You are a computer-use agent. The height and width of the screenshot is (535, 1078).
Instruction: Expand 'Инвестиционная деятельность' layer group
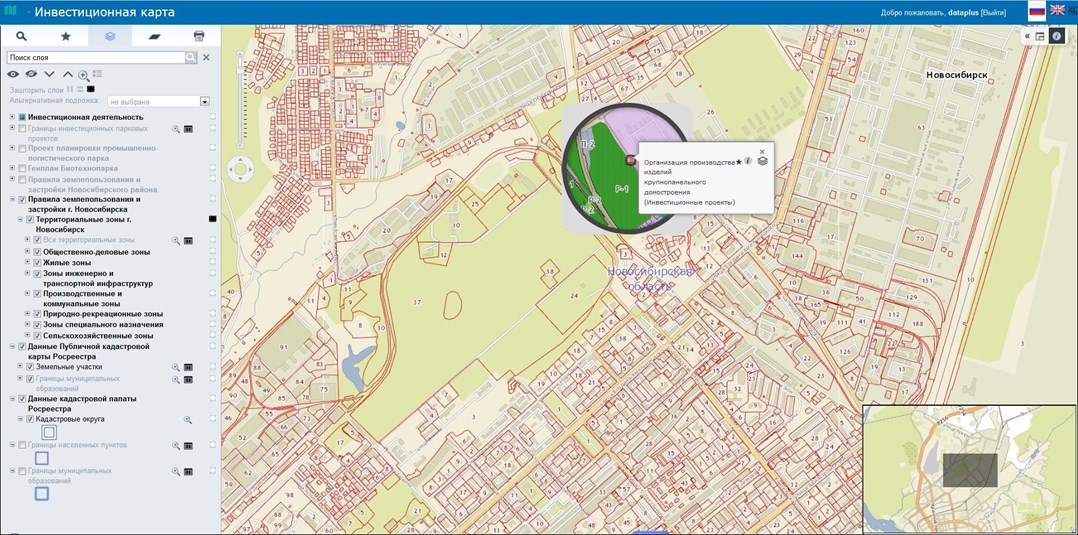[x=12, y=117]
